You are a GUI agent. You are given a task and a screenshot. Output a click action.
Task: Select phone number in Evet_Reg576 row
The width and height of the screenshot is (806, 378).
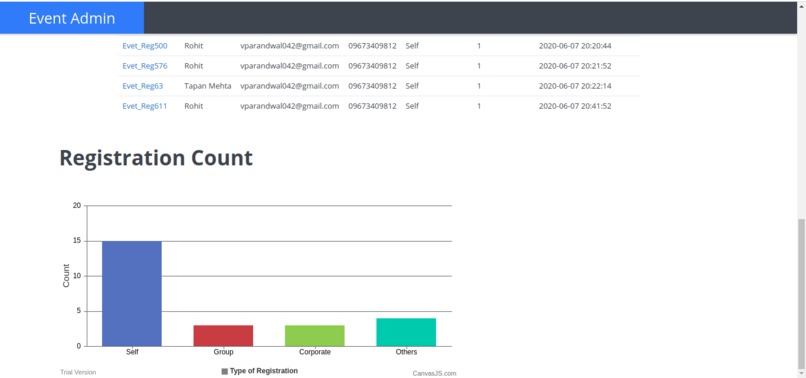click(372, 66)
